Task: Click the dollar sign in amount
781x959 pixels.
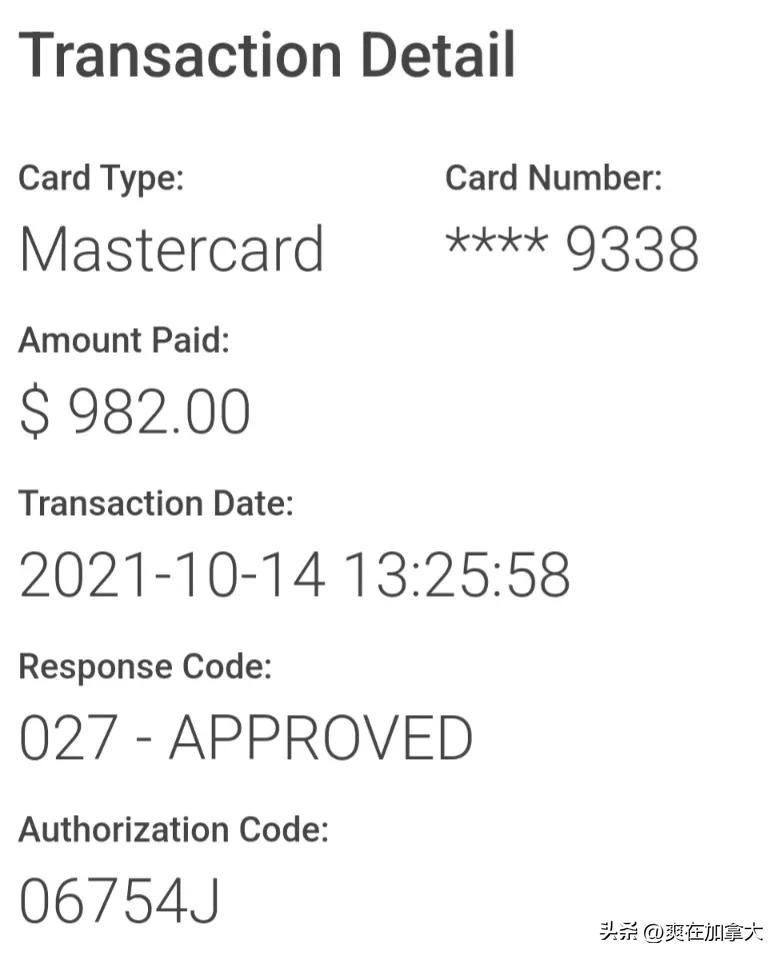Action: click(34, 412)
